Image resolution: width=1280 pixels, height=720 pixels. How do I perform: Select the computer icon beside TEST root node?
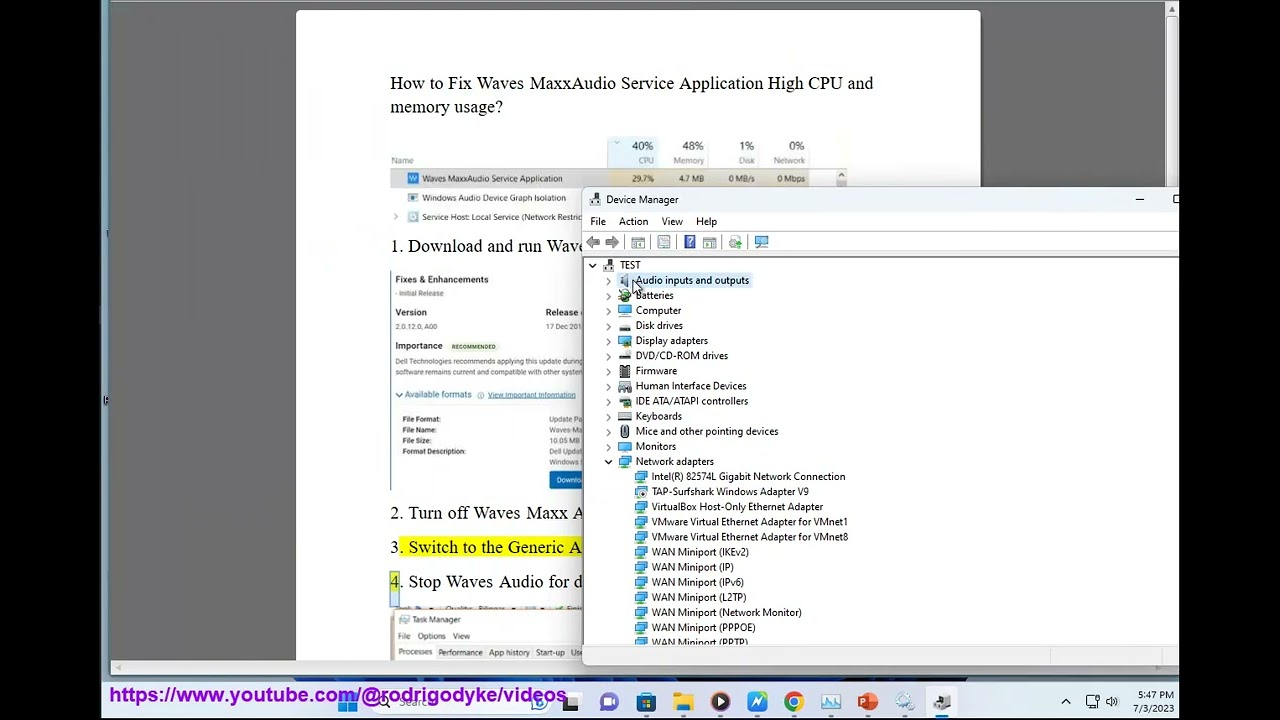click(x=609, y=266)
